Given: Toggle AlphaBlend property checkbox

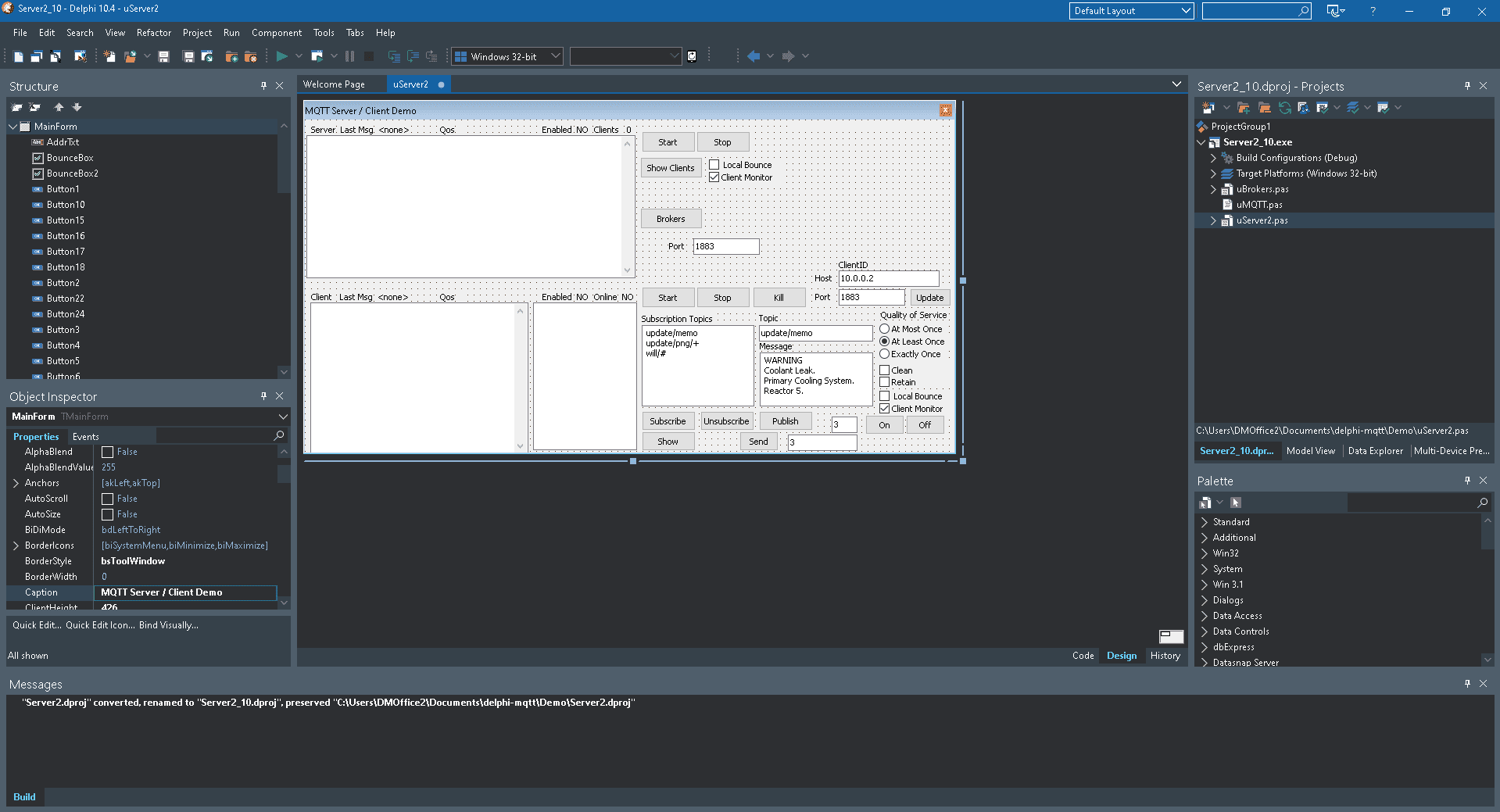Looking at the screenshot, I should pos(108,452).
